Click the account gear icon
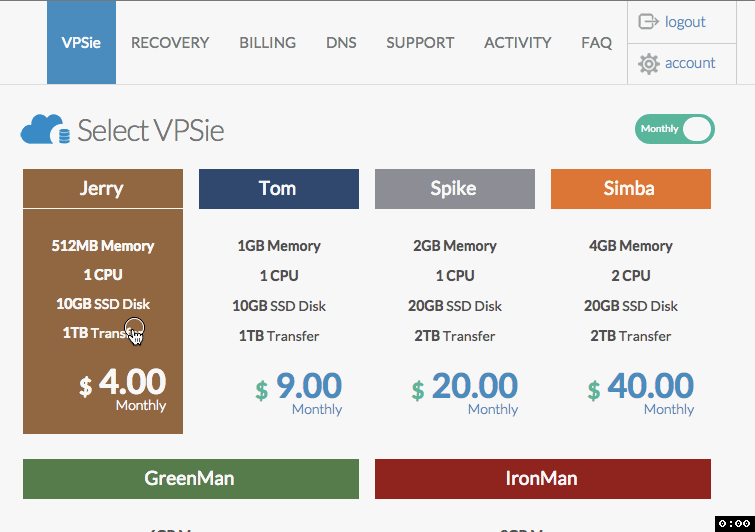Image resolution: width=755 pixels, height=532 pixels. tap(649, 64)
